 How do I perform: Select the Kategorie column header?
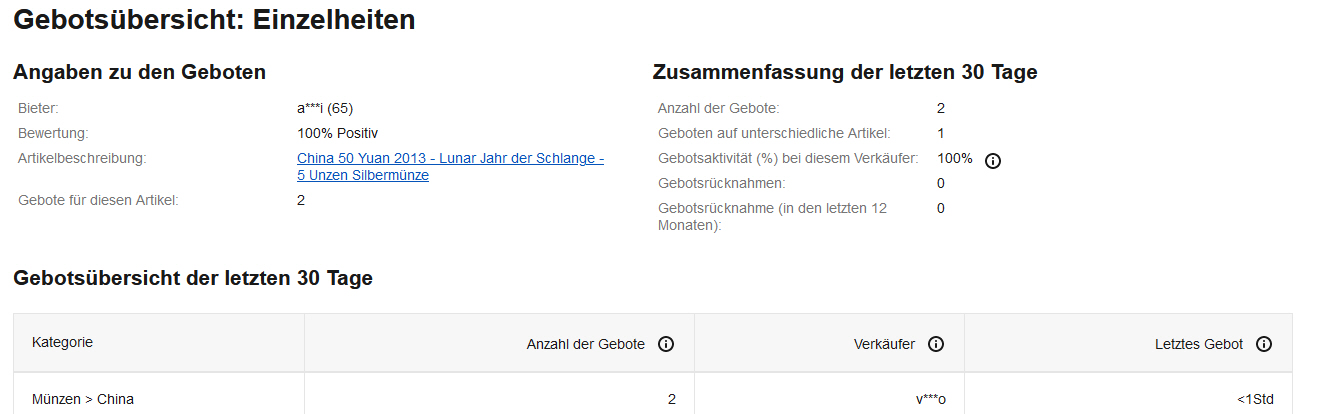(62, 343)
